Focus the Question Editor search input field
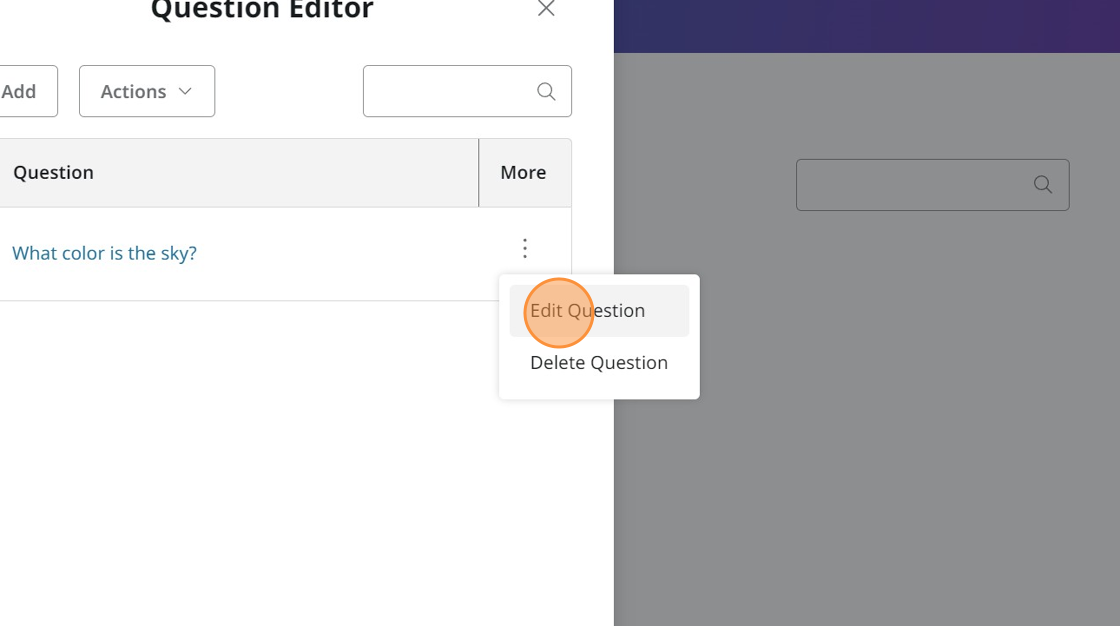The width and height of the screenshot is (1120, 626). pos(448,91)
